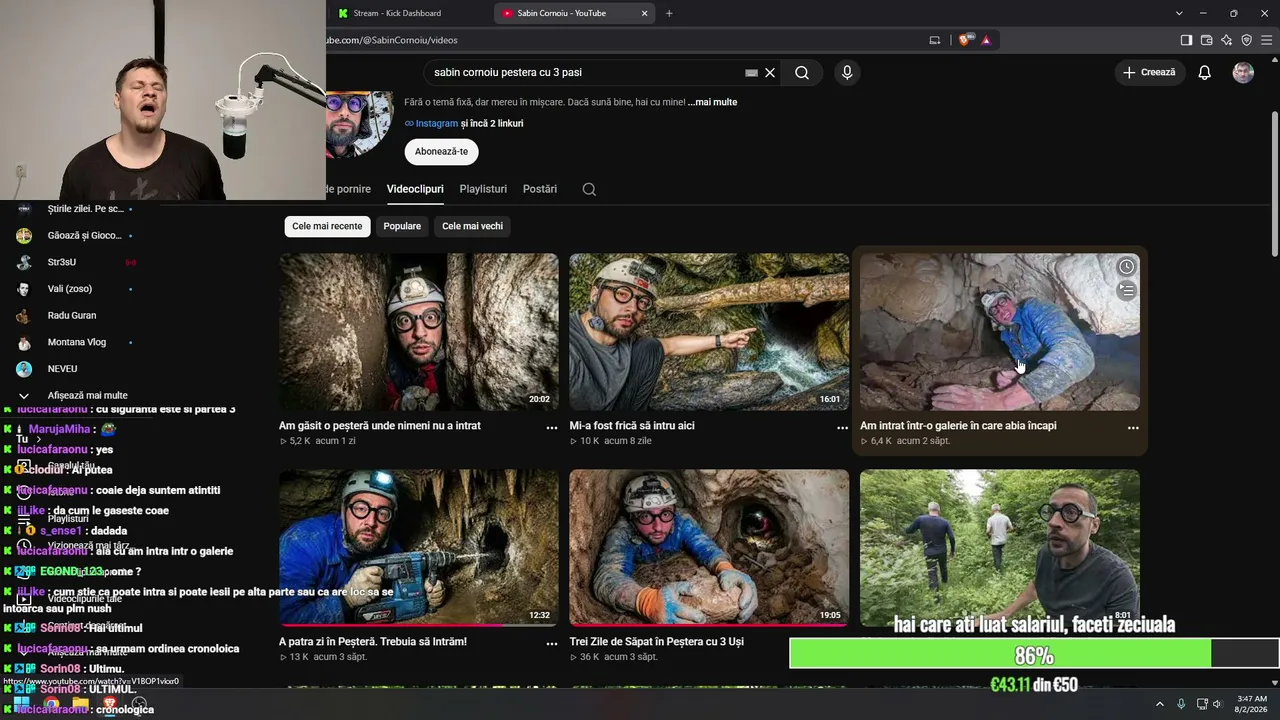This screenshot has width=1280, height=720.
Task: Click the scrollbar up arrow
Action: [1273, 59]
